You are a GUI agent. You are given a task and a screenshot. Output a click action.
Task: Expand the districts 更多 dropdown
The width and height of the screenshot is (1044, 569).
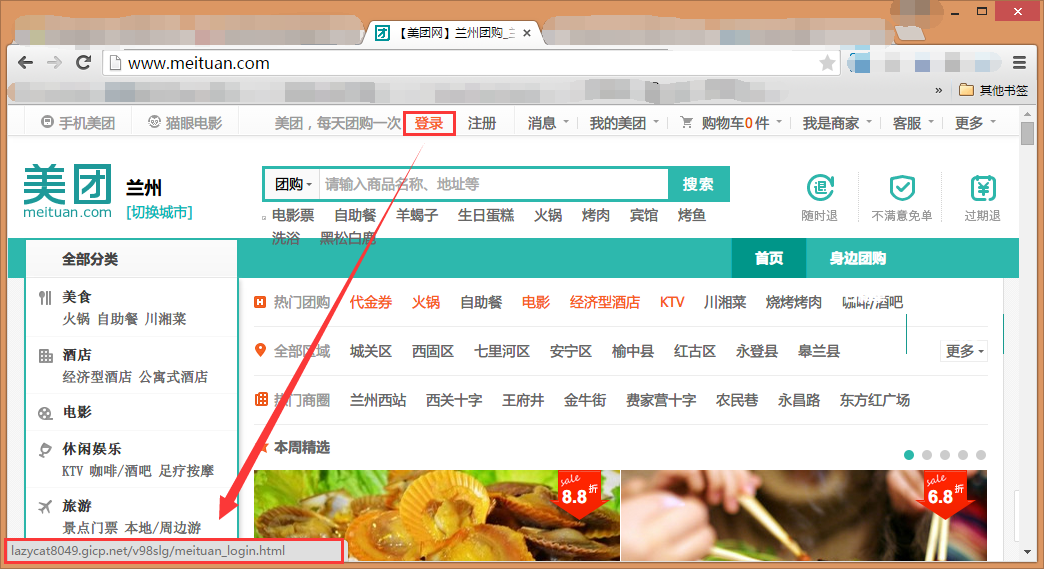coord(964,351)
